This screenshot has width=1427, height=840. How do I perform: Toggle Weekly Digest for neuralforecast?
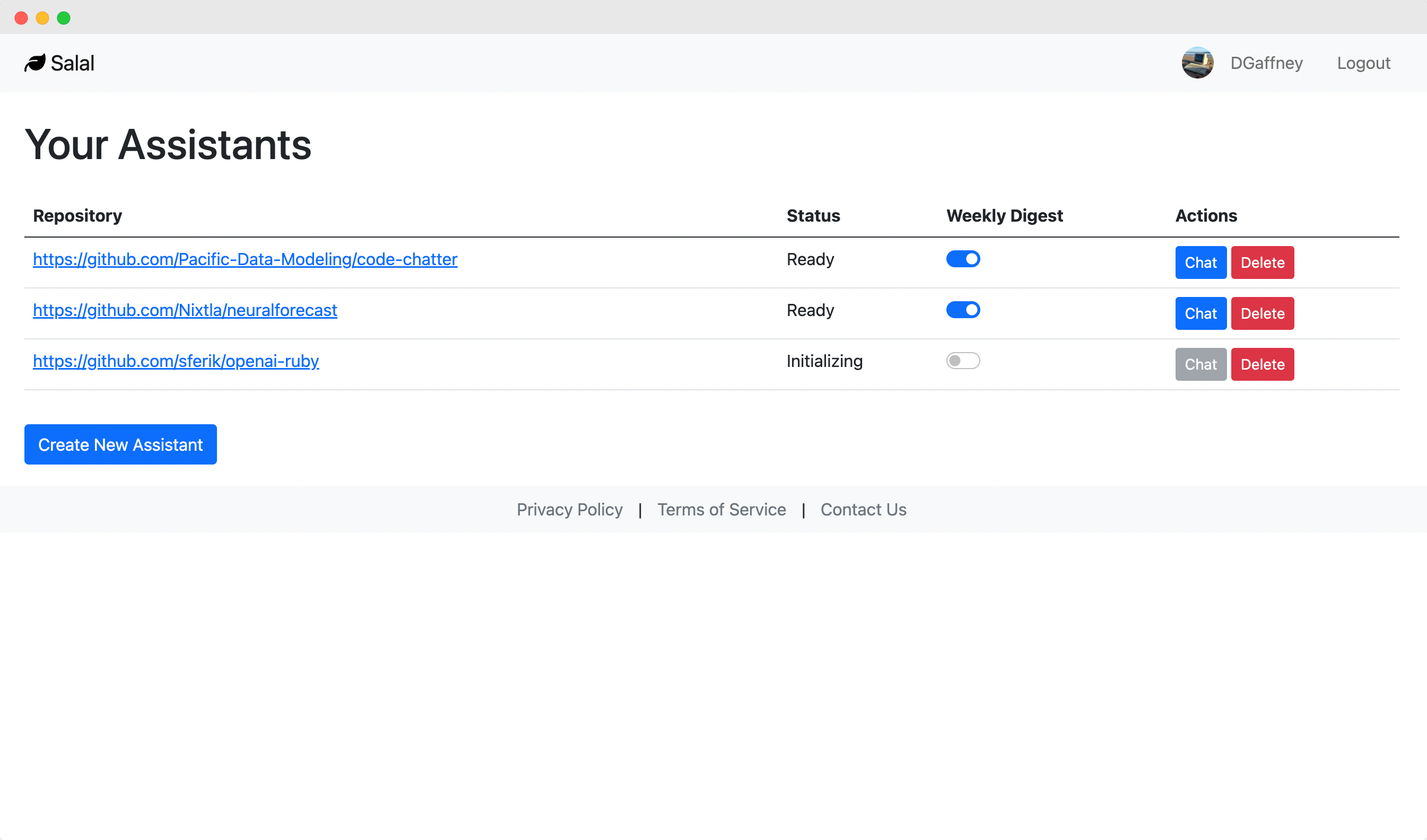[963, 310]
